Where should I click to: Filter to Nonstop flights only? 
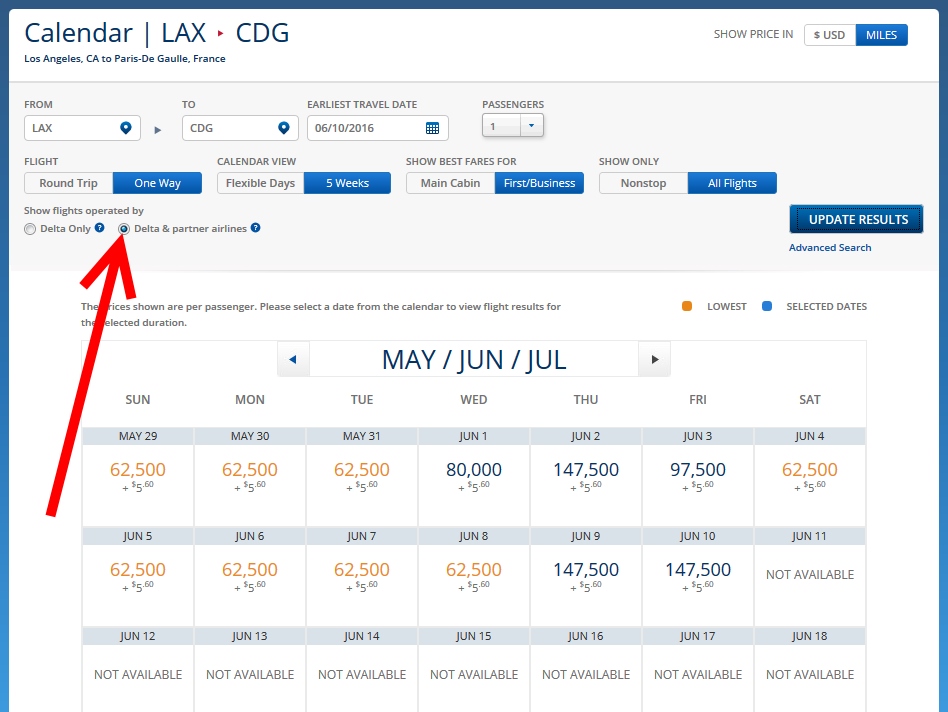point(643,183)
